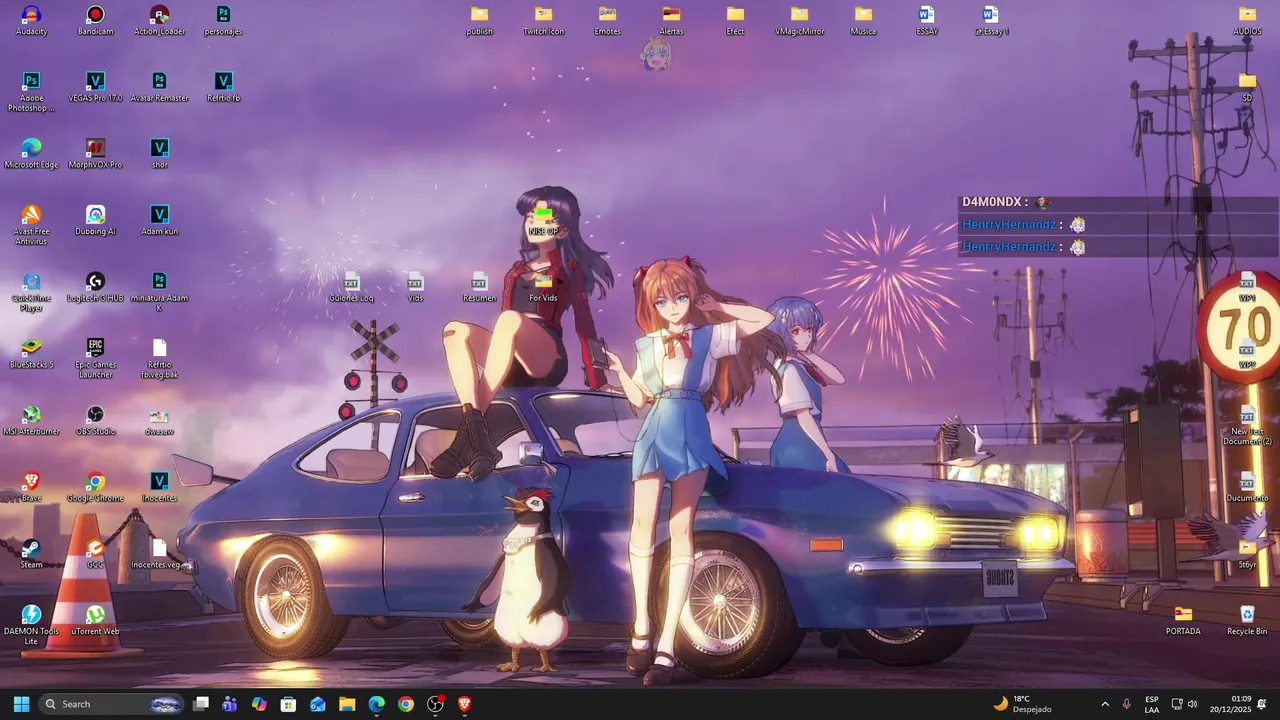
Task: Select the Action_Loader desktop icon
Action: click(x=159, y=21)
